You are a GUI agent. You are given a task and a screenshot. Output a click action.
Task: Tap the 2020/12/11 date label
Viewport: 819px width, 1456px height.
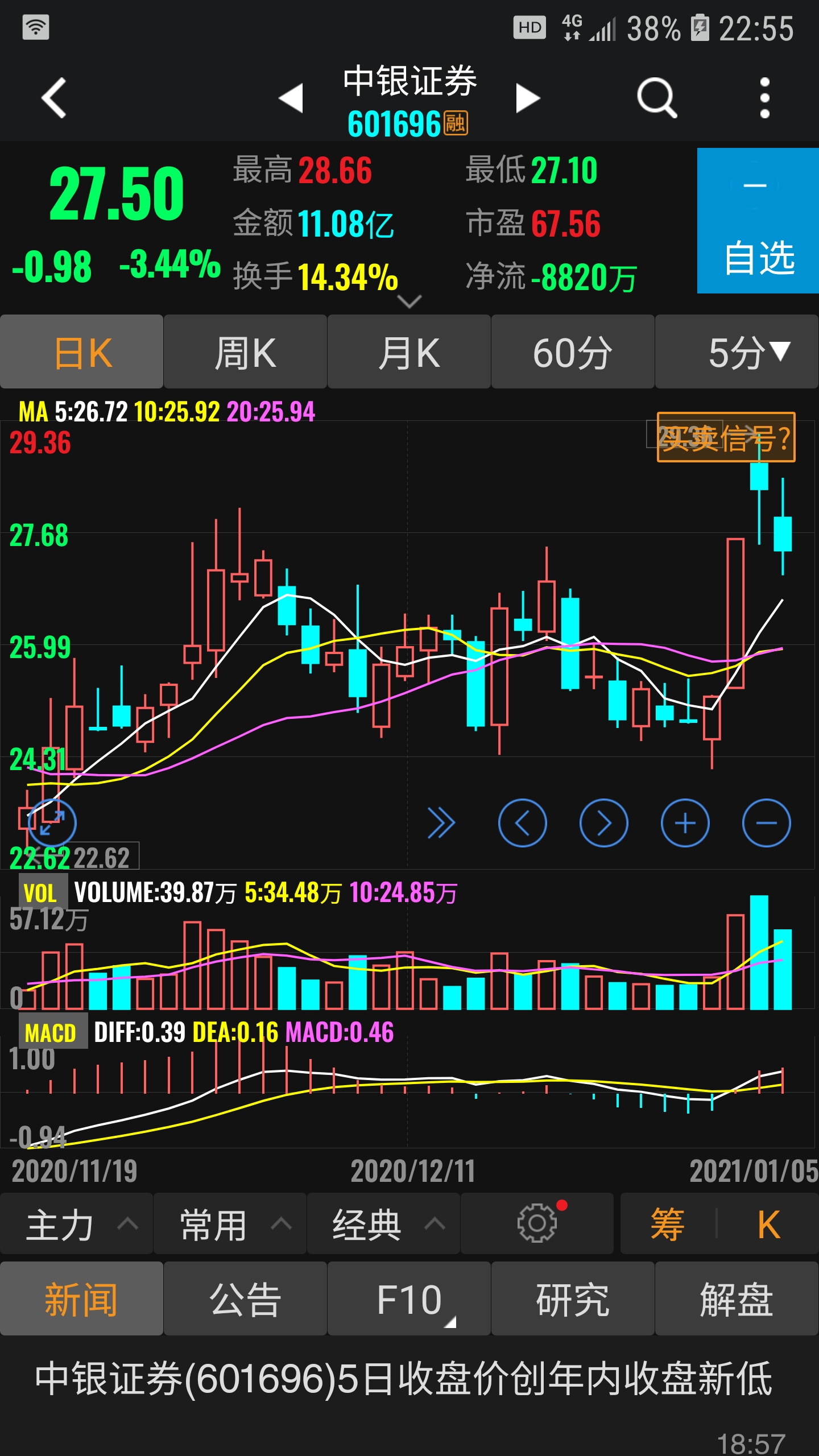point(413,1171)
